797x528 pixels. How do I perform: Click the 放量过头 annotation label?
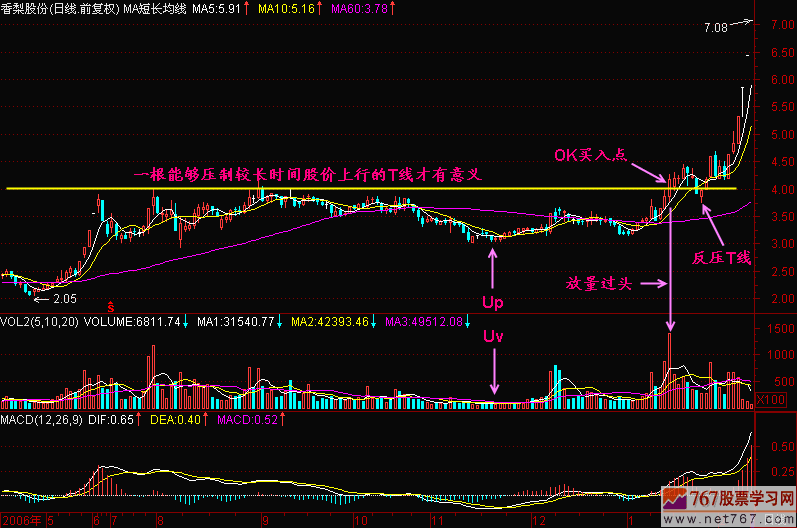[x=600, y=284]
